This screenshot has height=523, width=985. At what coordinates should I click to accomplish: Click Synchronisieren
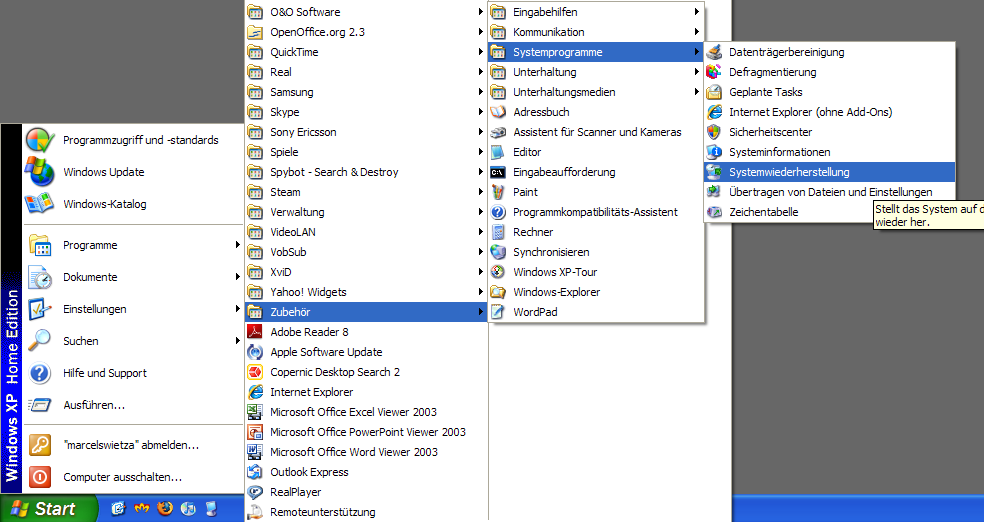(596, 252)
